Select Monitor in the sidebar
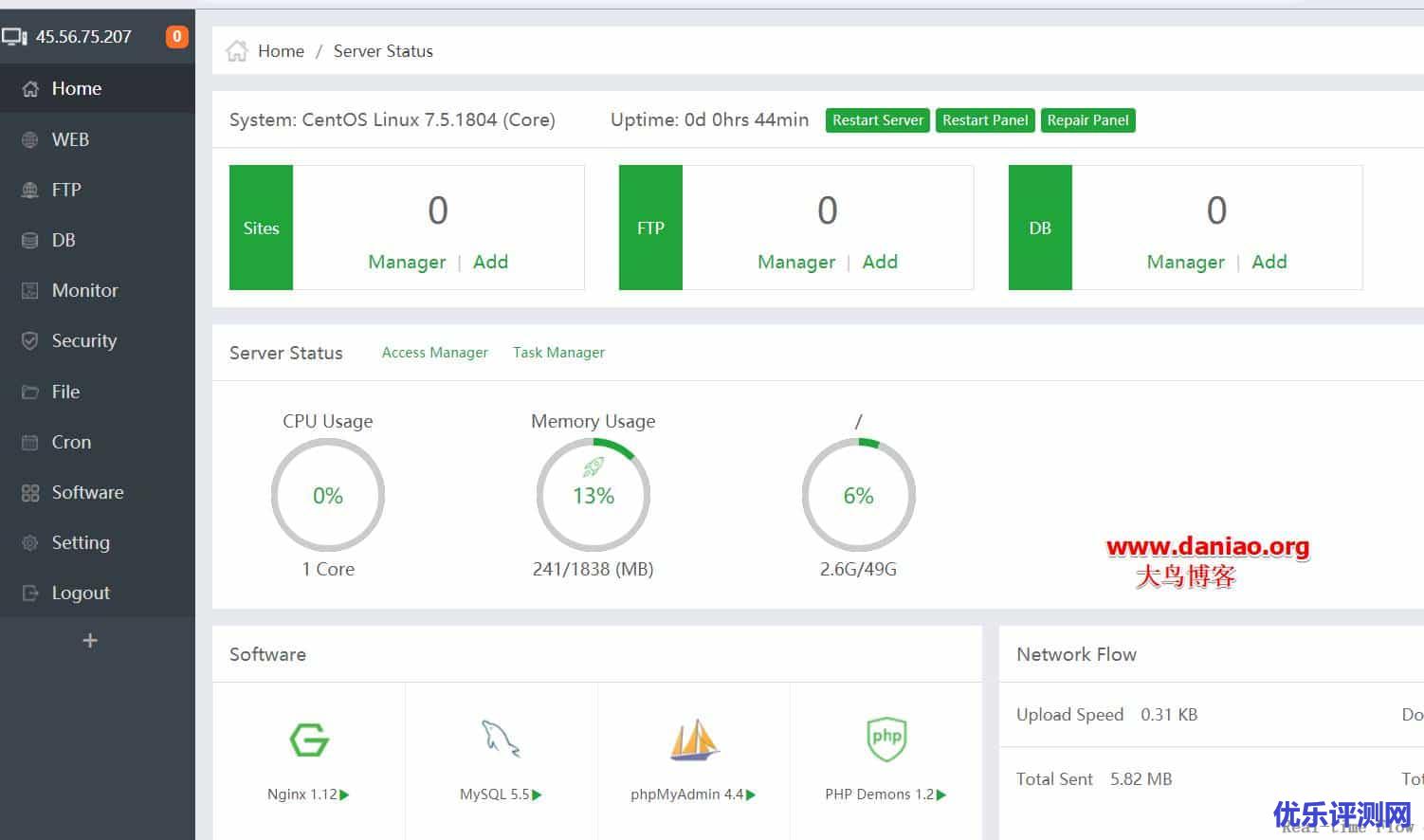 point(98,290)
